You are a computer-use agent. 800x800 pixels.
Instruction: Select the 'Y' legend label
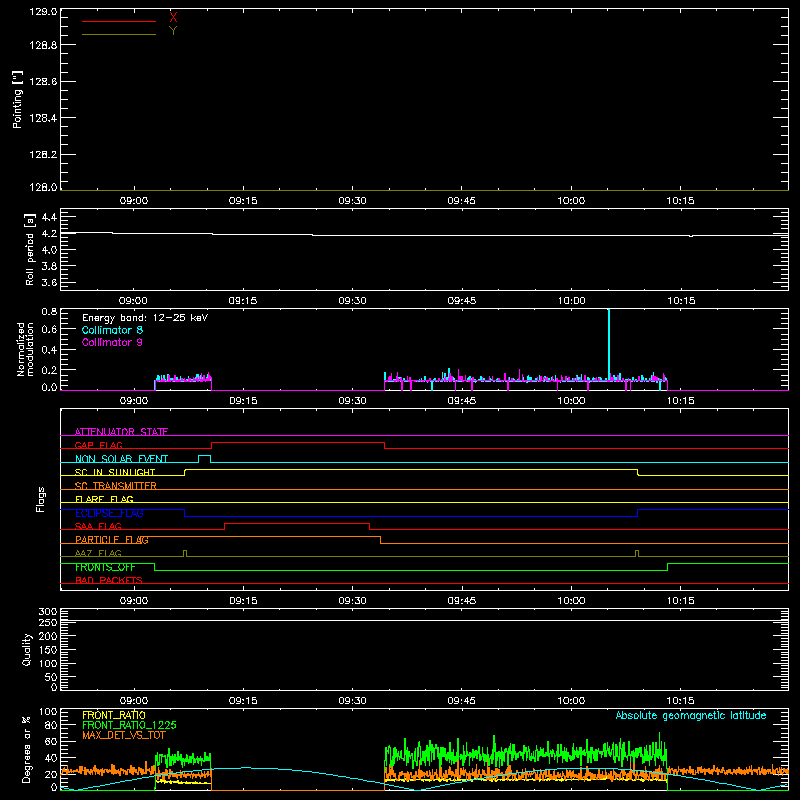173,31
